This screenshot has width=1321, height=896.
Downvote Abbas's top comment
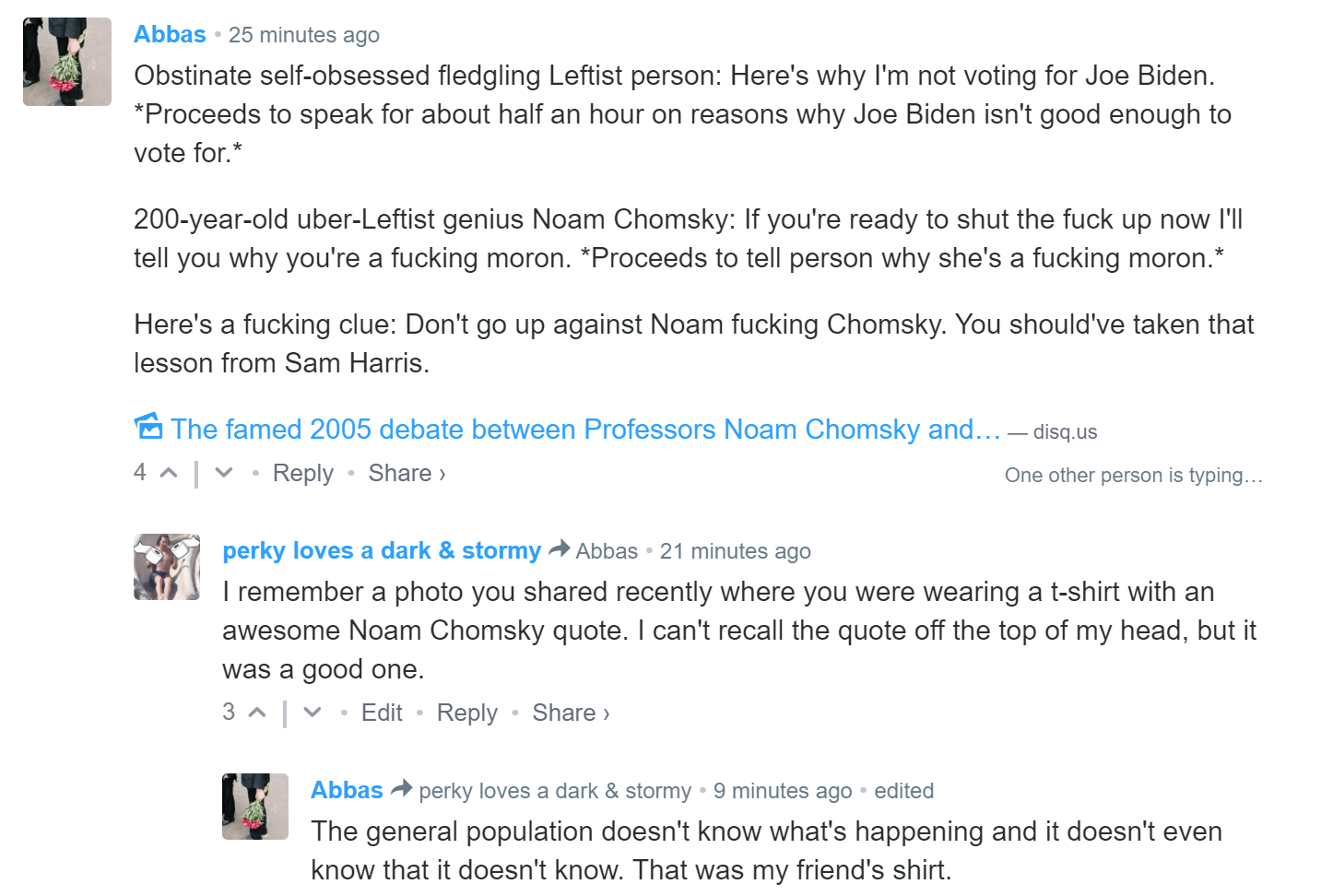[224, 473]
